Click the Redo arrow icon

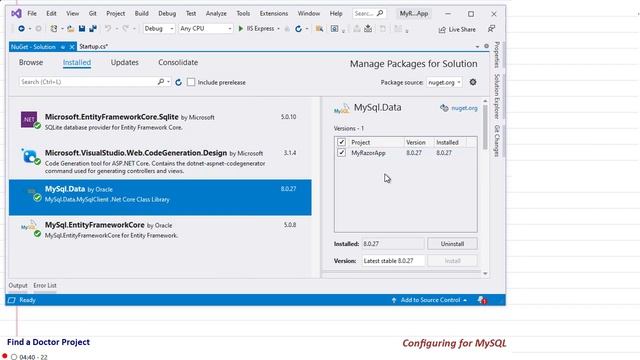pyautogui.click(x=125, y=29)
